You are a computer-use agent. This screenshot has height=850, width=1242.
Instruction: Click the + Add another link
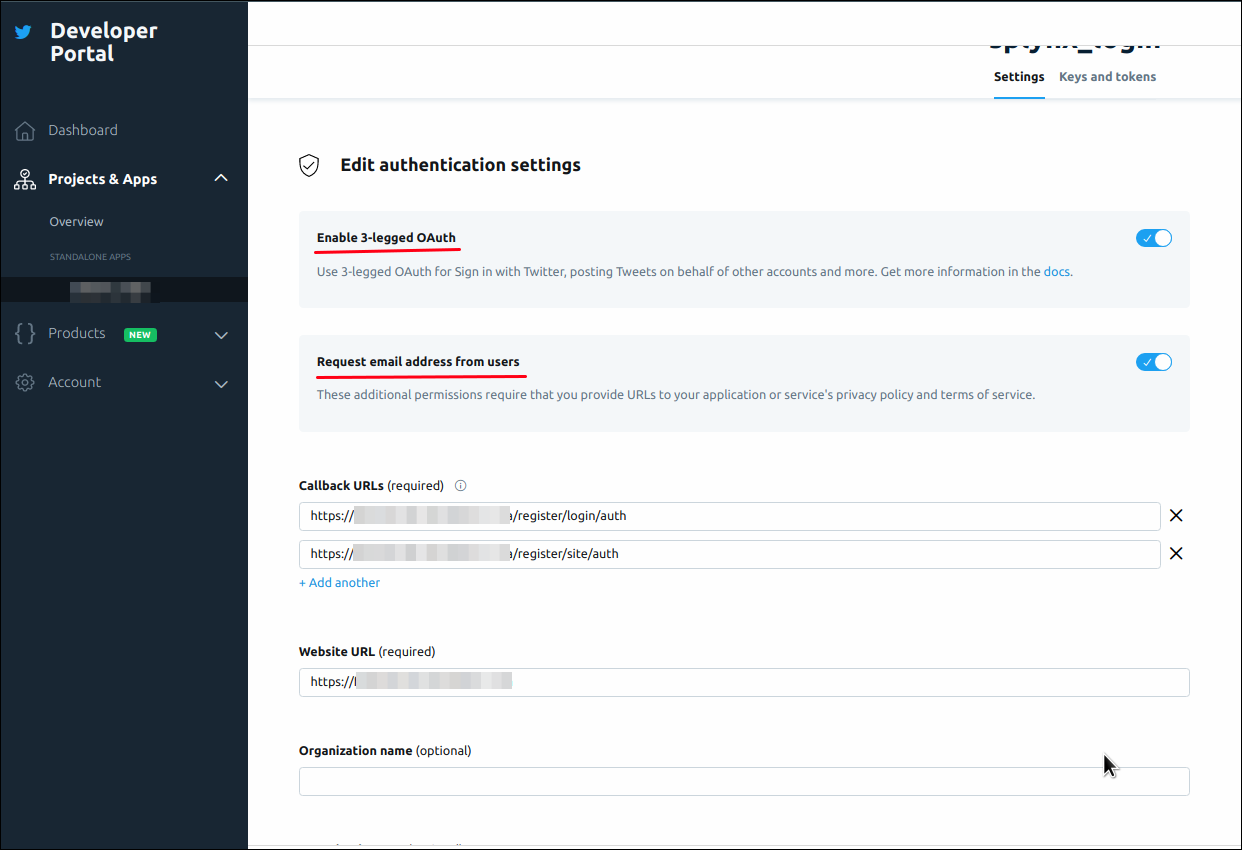coord(339,583)
